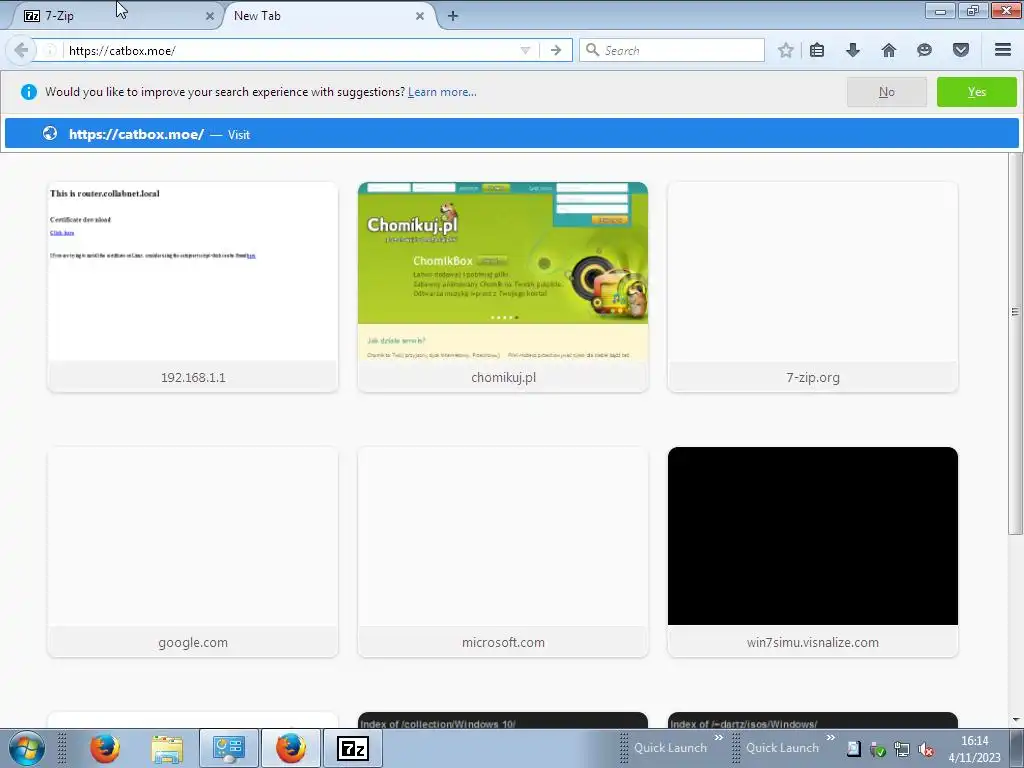Click the security shield tray icon

click(878, 749)
